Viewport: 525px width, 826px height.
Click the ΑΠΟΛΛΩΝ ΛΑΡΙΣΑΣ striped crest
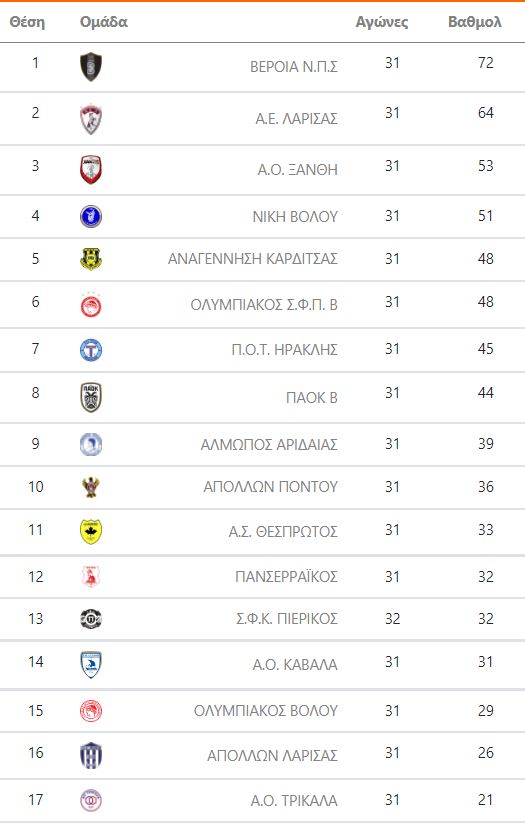pyautogui.click(x=91, y=755)
